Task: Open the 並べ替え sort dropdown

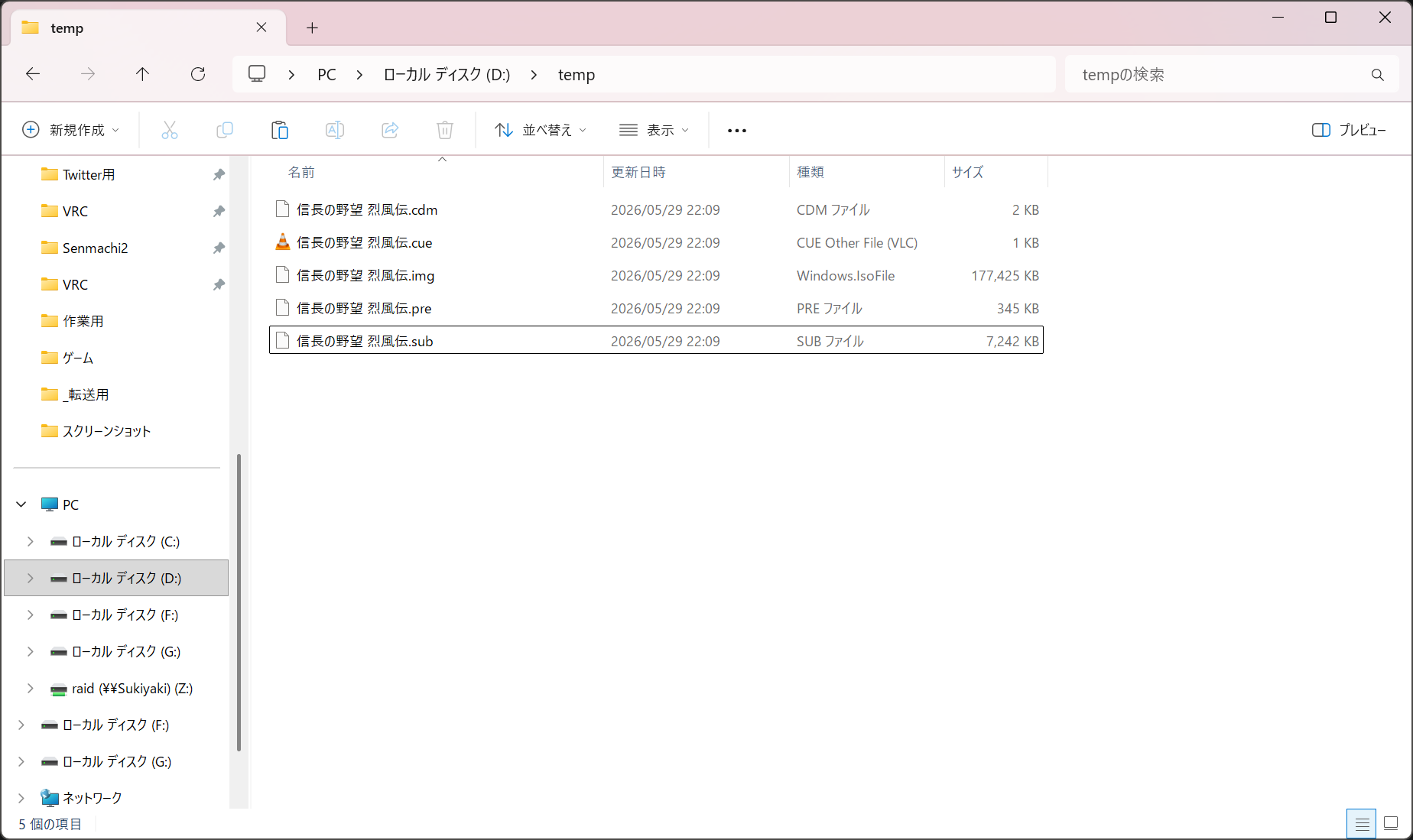Action: (x=541, y=130)
